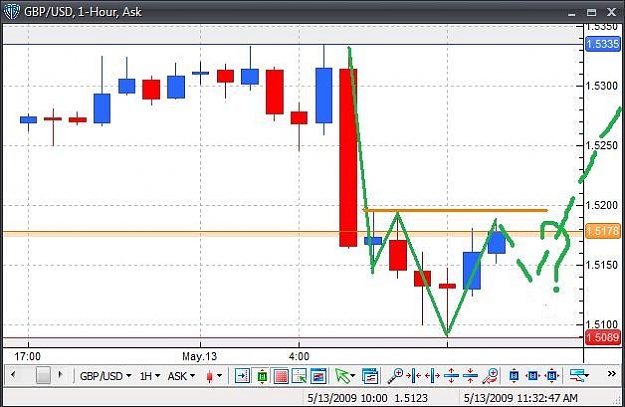Maximize the GBP/USD chart window

pos(592,12)
